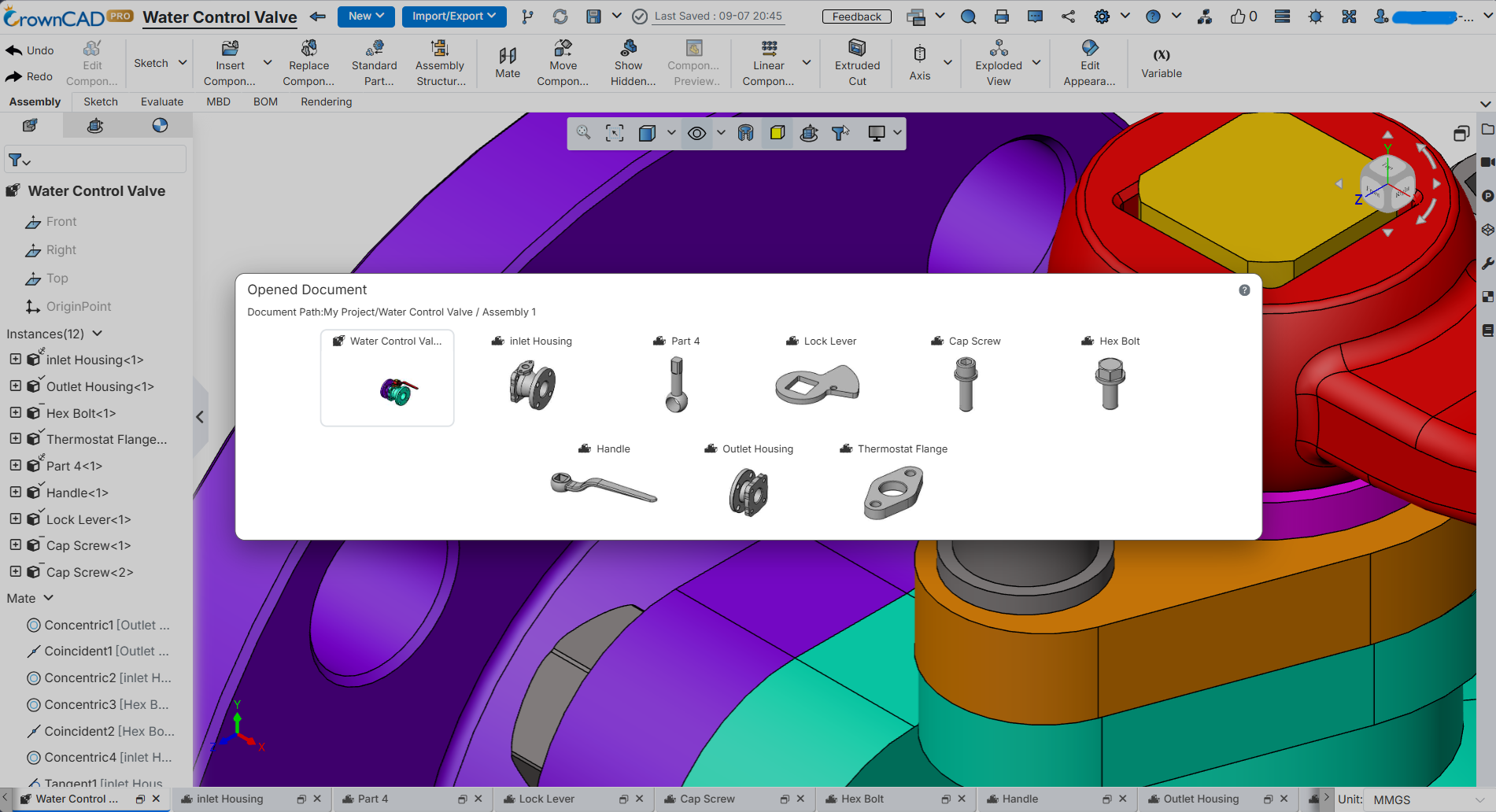Viewport: 1496px width, 812px height.
Task: Select the Front plane in tree
Action: 52,222
